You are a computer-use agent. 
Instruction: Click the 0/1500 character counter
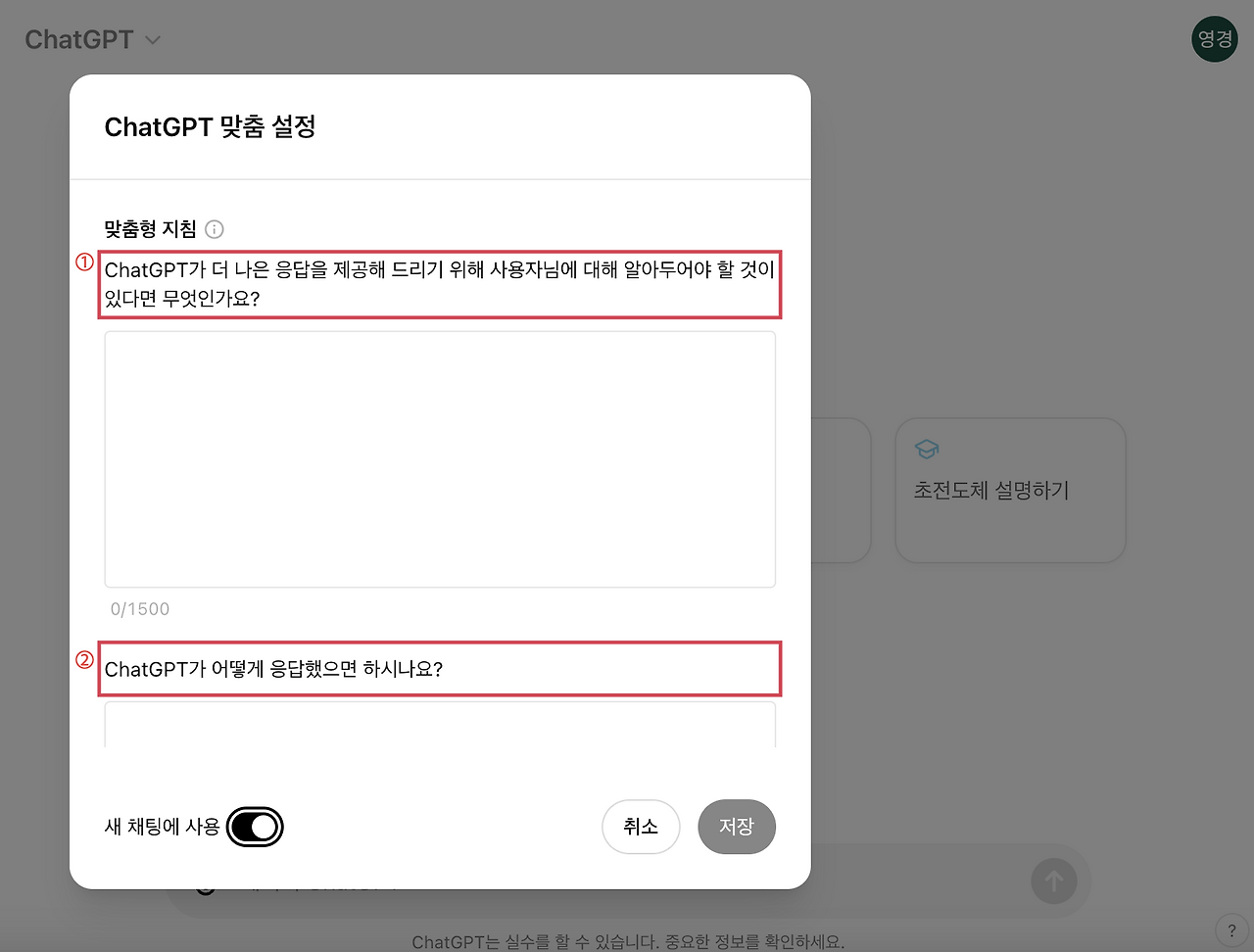140,608
